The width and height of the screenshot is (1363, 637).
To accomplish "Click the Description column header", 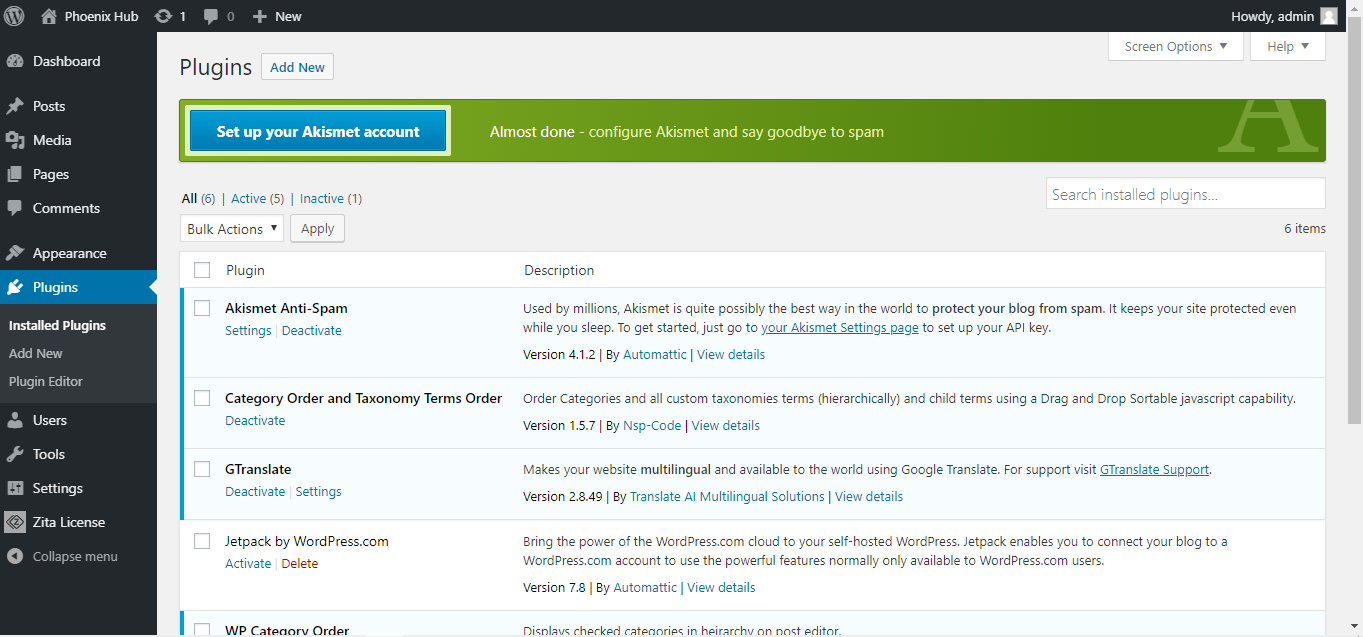I will pyautogui.click(x=559, y=270).
